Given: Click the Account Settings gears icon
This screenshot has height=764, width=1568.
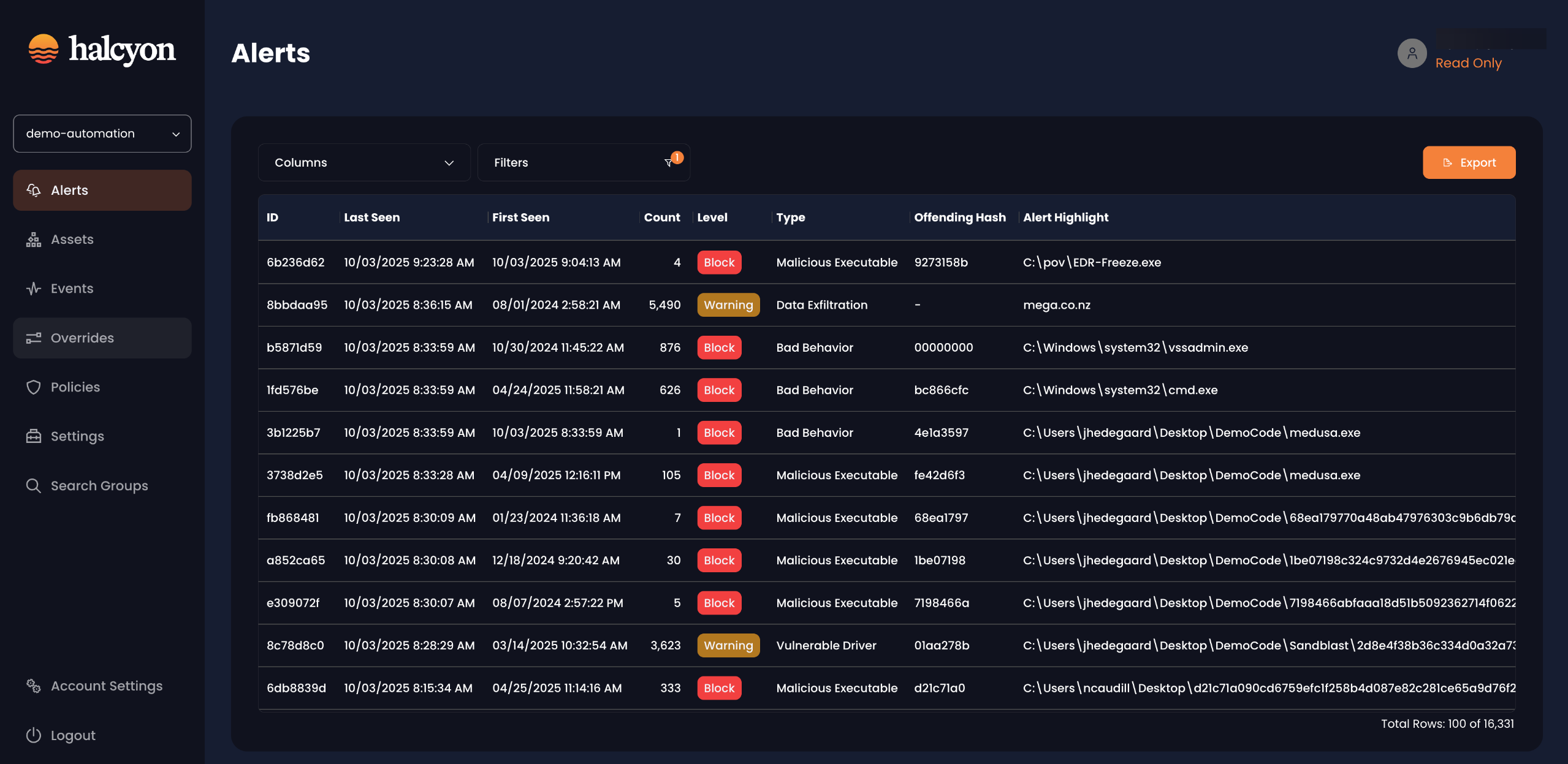Looking at the screenshot, I should tap(34, 686).
